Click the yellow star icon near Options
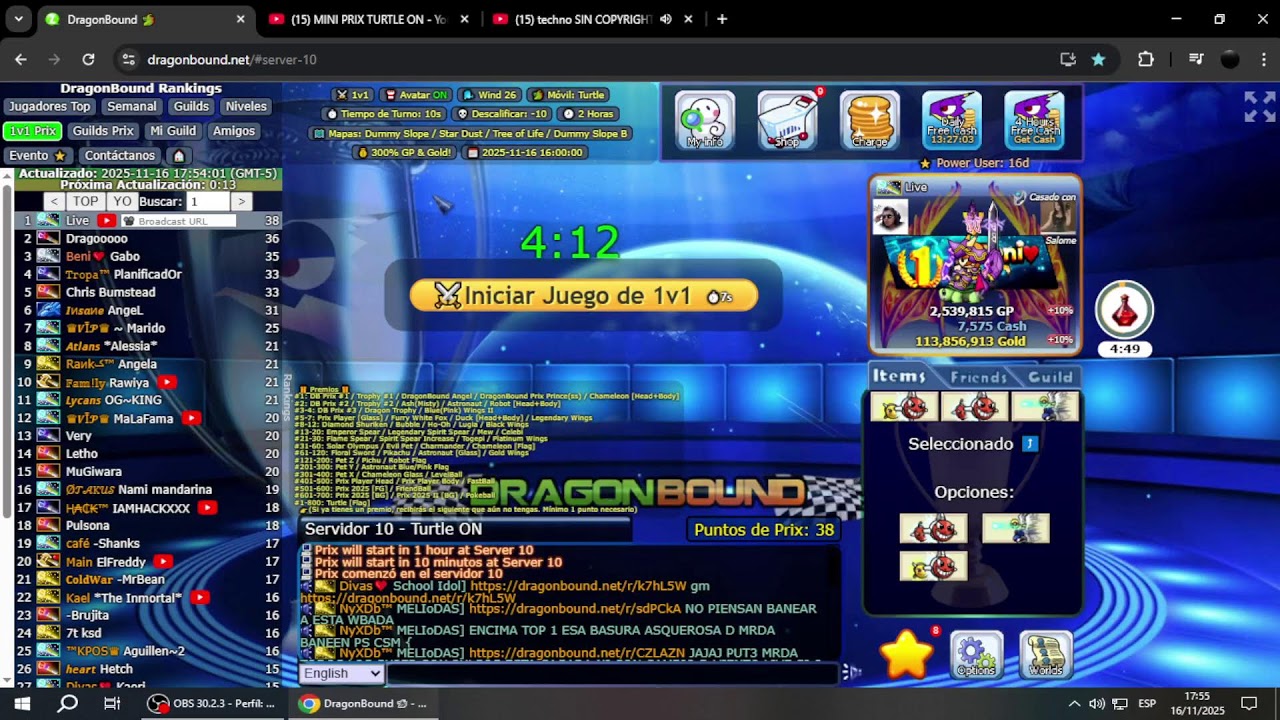The height and width of the screenshot is (720, 1280). pos(906,656)
